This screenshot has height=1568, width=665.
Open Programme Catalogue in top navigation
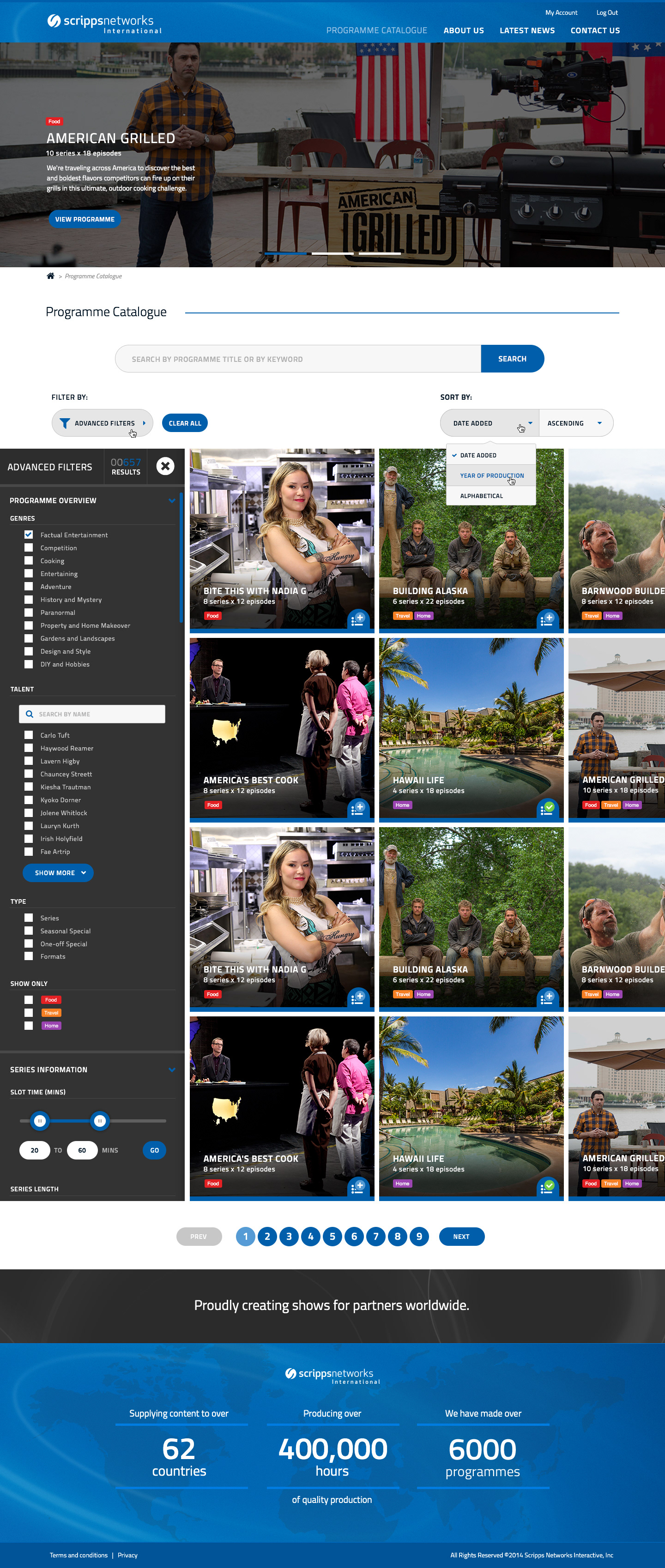click(x=376, y=30)
